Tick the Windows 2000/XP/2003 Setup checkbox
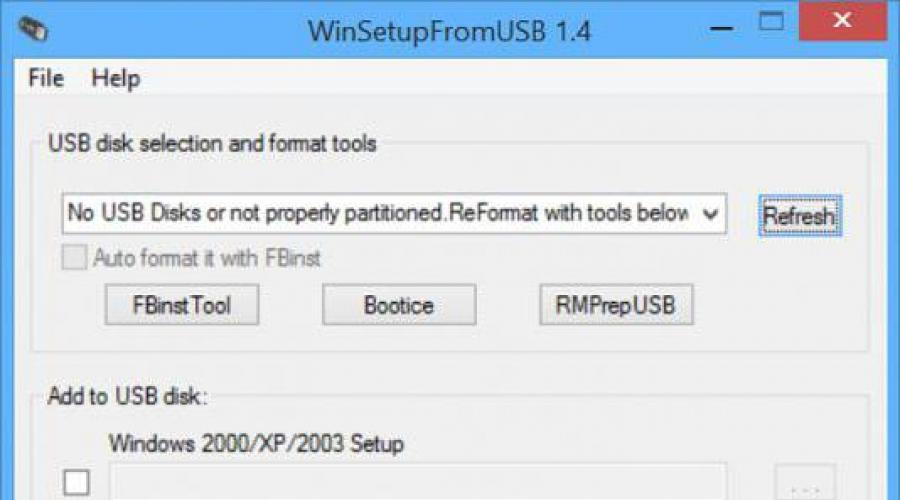The width and height of the screenshot is (900, 500). click(x=76, y=482)
